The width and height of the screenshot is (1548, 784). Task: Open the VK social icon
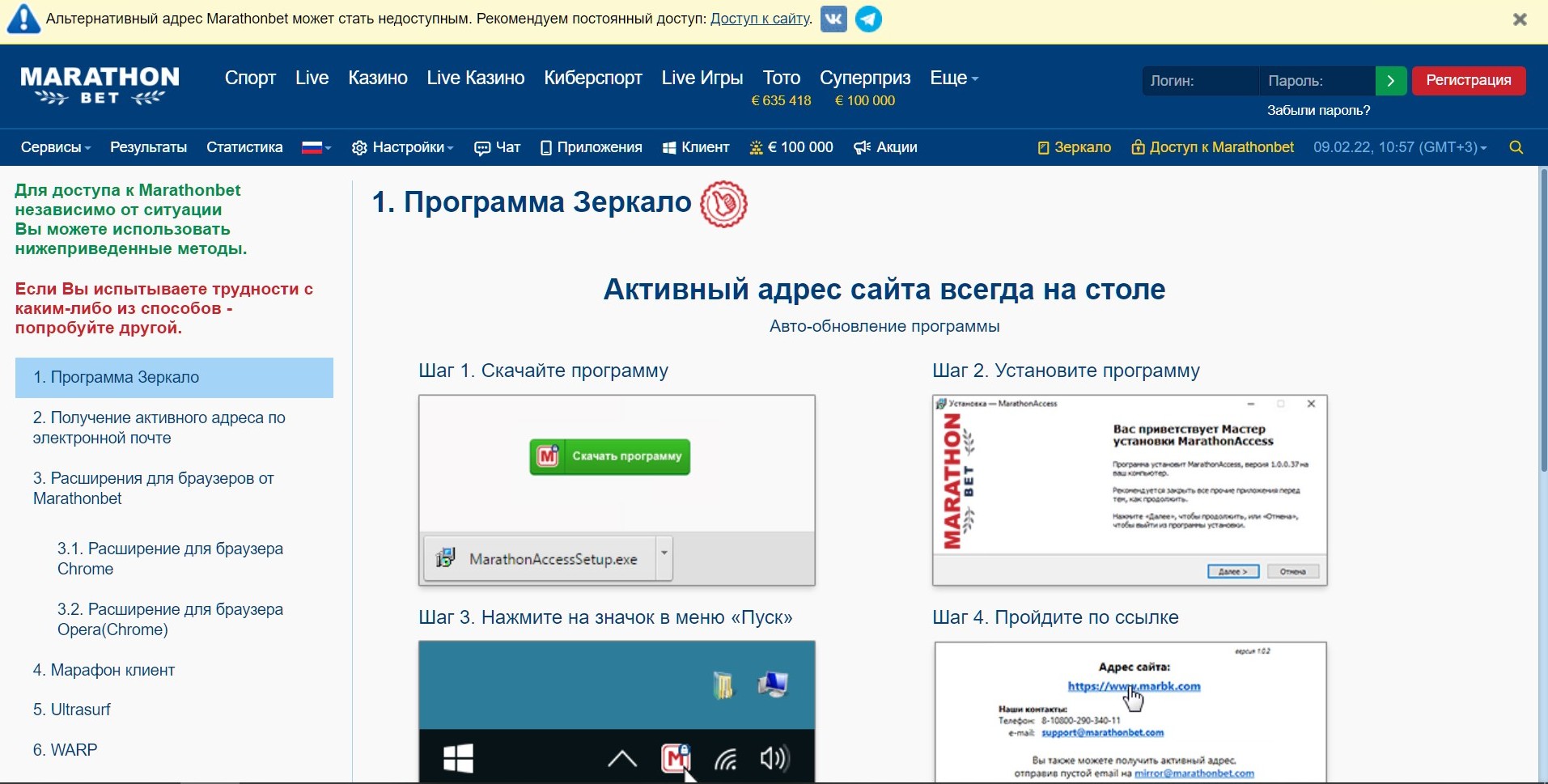coord(833,19)
